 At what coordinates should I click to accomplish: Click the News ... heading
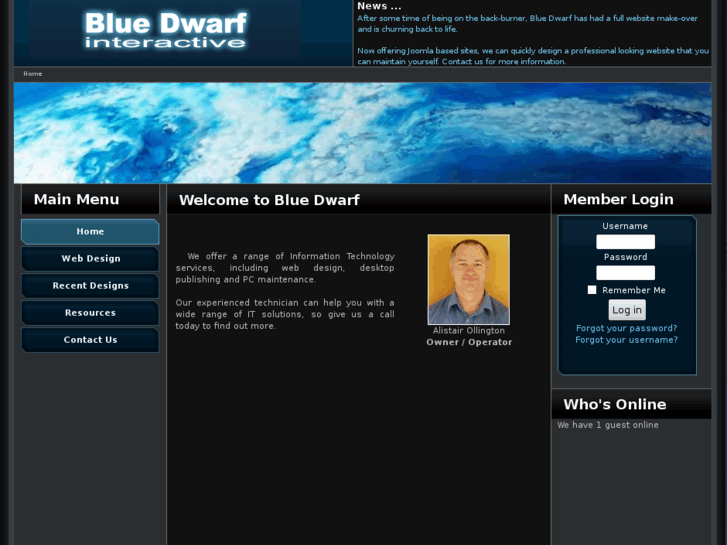click(379, 6)
